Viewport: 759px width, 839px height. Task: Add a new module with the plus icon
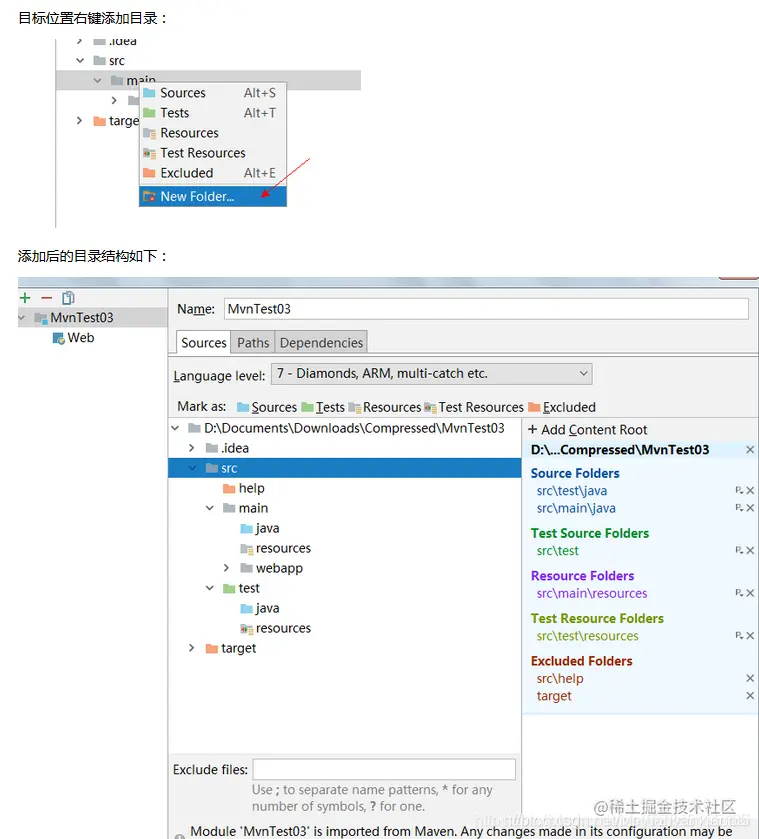[25, 298]
